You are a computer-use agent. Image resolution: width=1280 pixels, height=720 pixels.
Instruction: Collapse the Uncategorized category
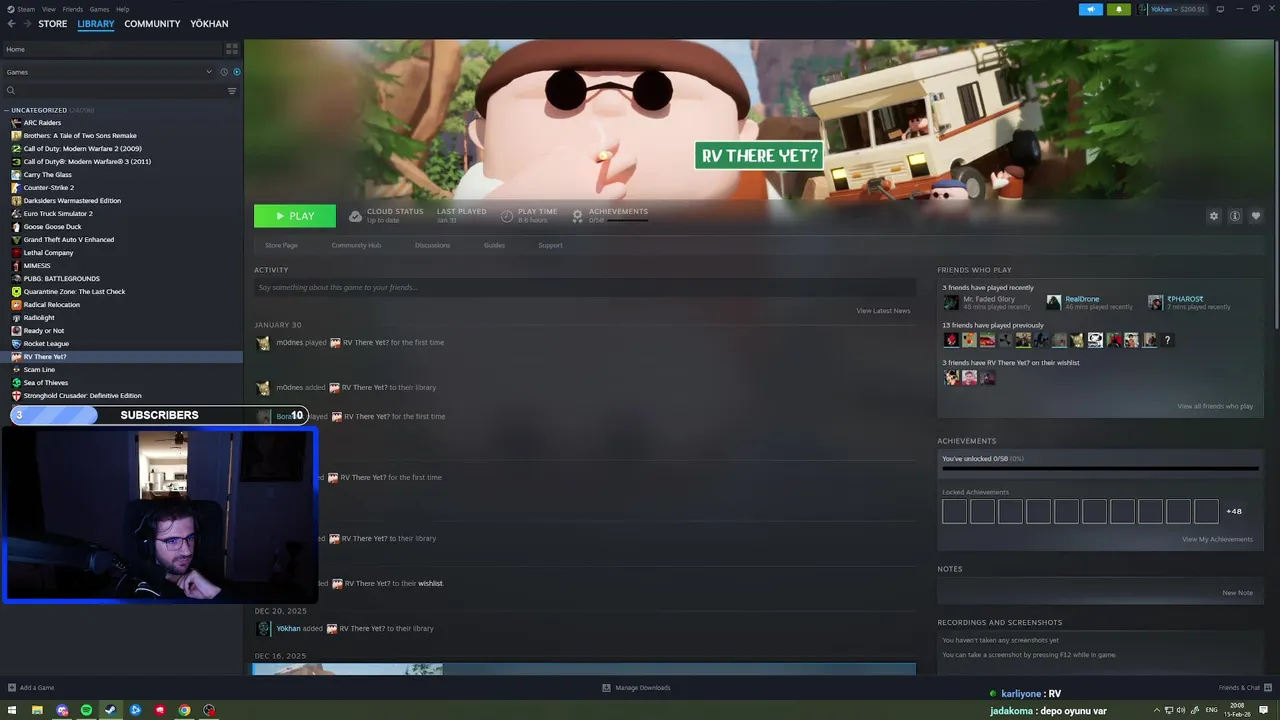[6, 110]
